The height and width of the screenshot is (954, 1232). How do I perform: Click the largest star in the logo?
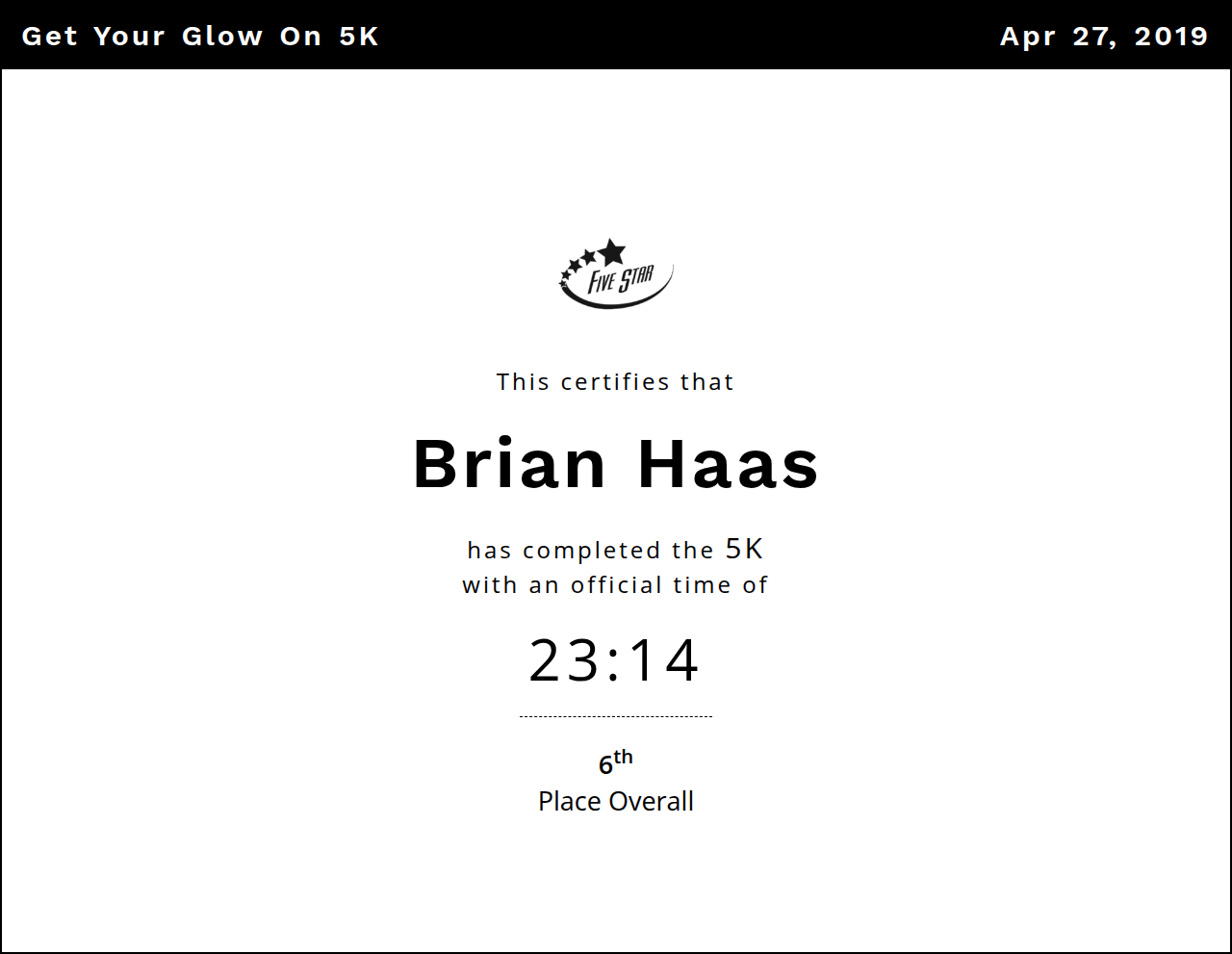pyautogui.click(x=611, y=252)
